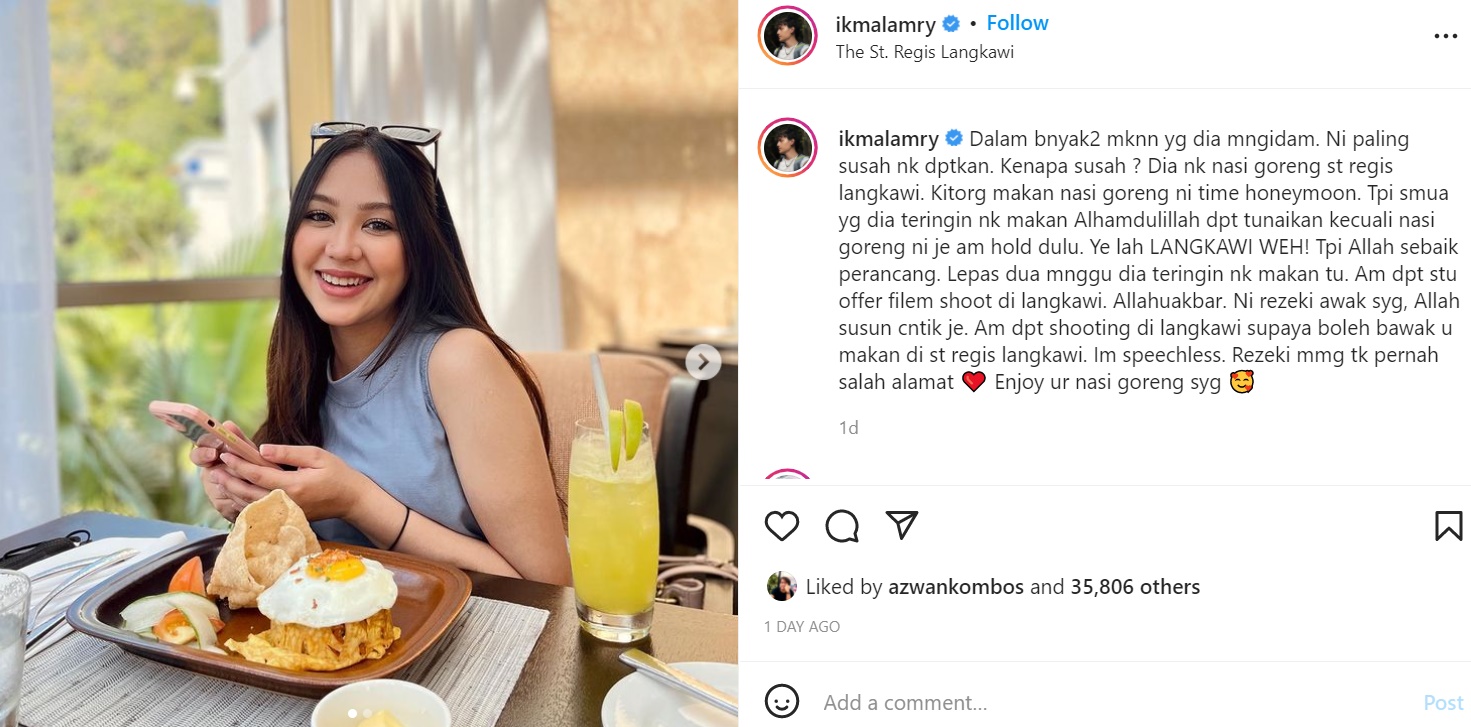The width and height of the screenshot is (1471, 727).
Task: Open comments via speech bubble icon
Action: click(x=842, y=526)
